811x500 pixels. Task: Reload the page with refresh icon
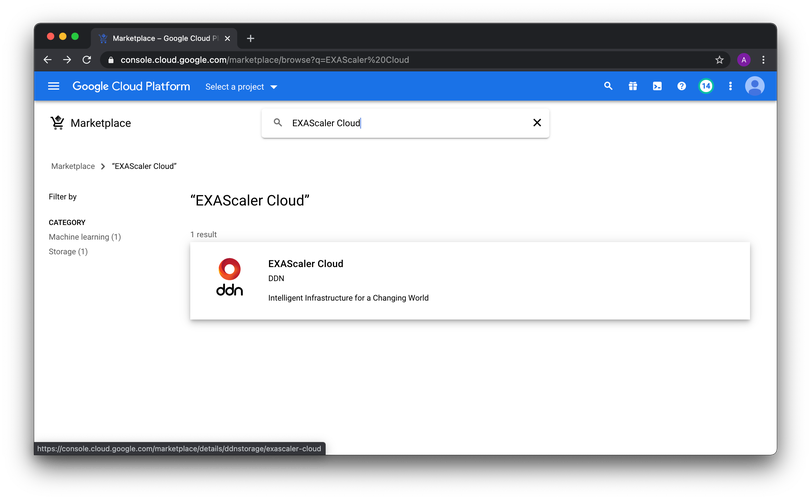click(x=86, y=60)
